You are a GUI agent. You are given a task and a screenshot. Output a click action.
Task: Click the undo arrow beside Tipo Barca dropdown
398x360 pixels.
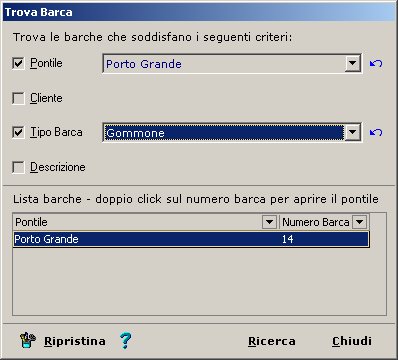coord(376,132)
